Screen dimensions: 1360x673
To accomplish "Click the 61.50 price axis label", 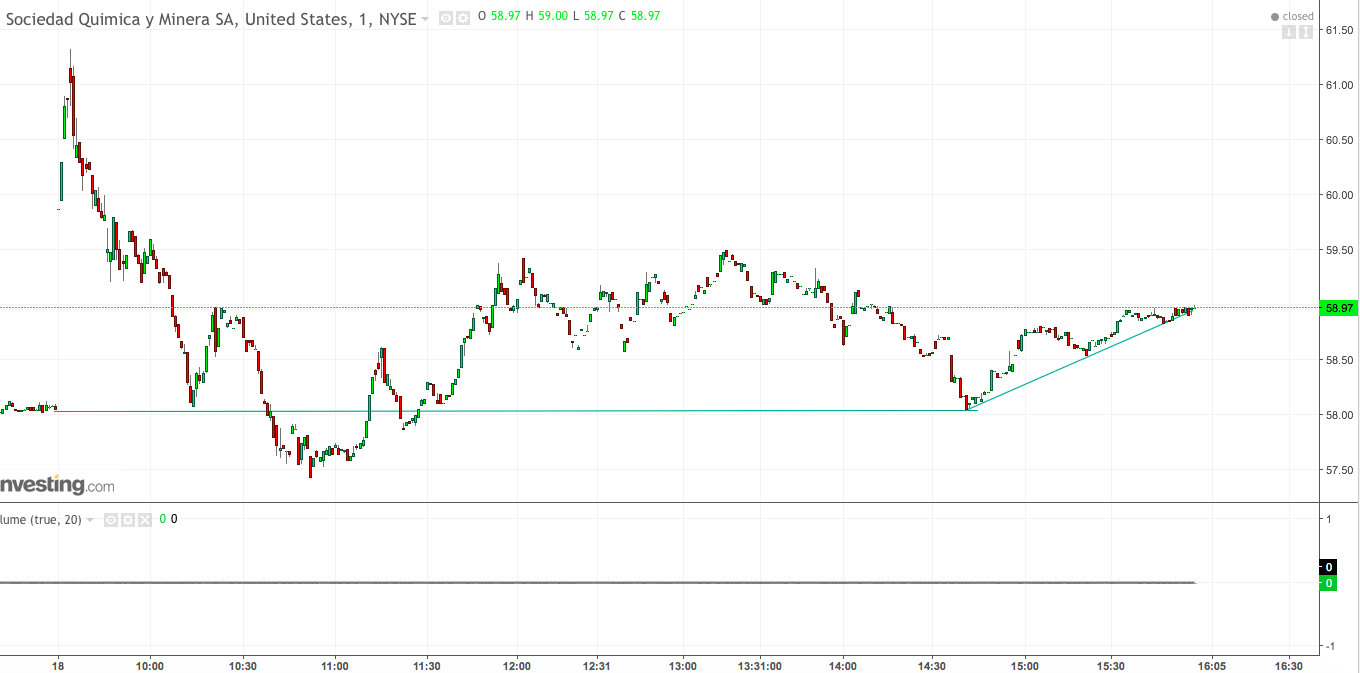I will tap(1339, 30).
